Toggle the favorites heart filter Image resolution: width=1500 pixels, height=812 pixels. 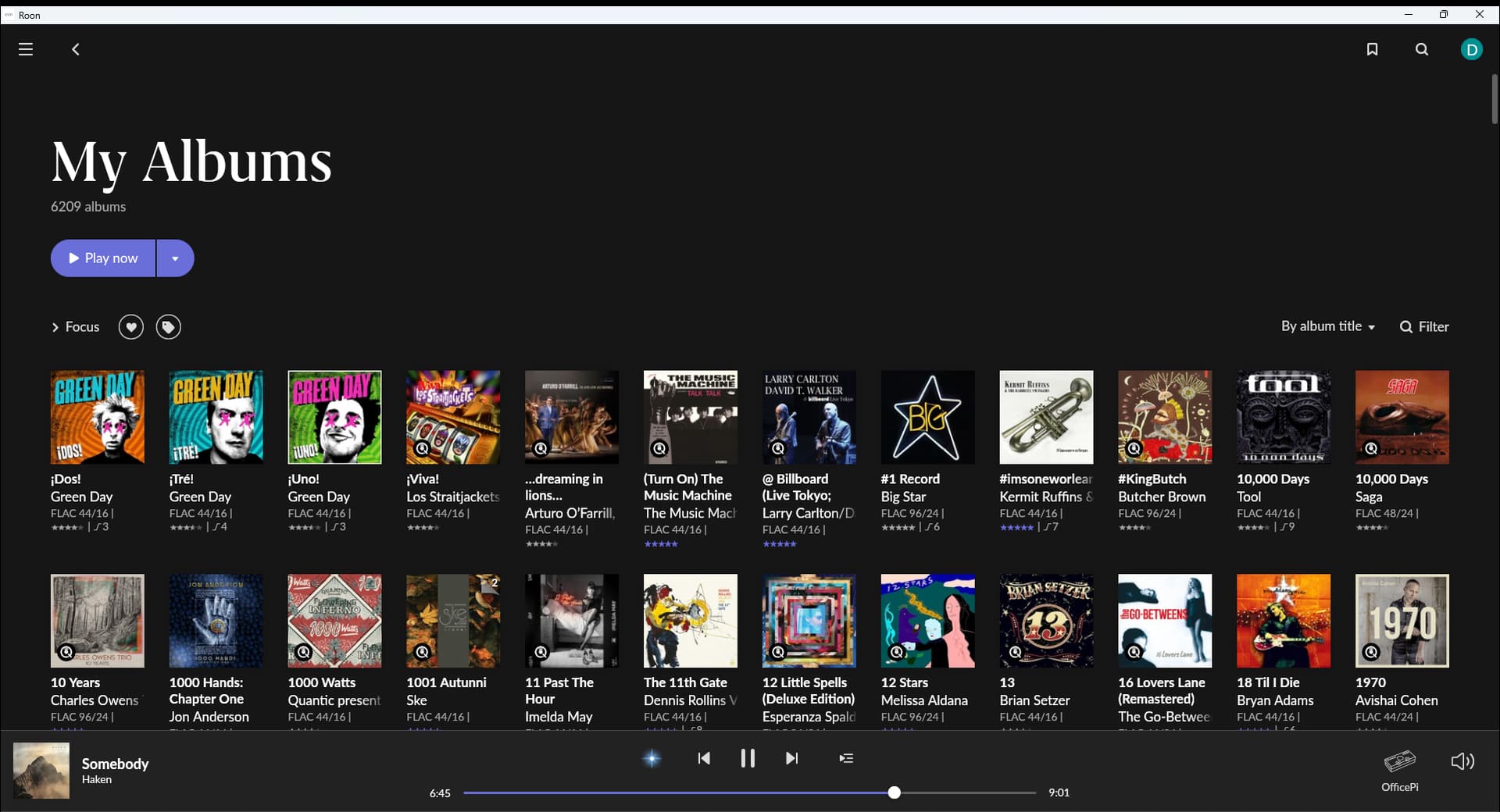click(x=130, y=327)
